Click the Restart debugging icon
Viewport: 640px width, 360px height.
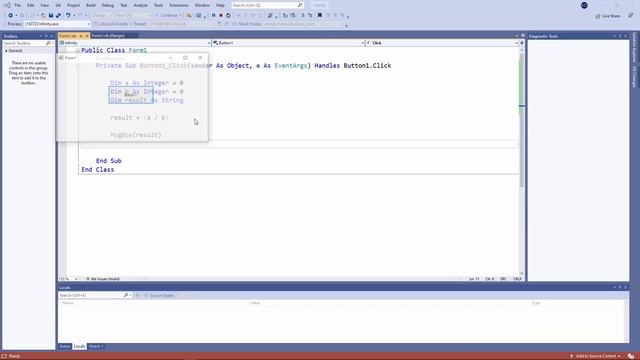(228, 15)
